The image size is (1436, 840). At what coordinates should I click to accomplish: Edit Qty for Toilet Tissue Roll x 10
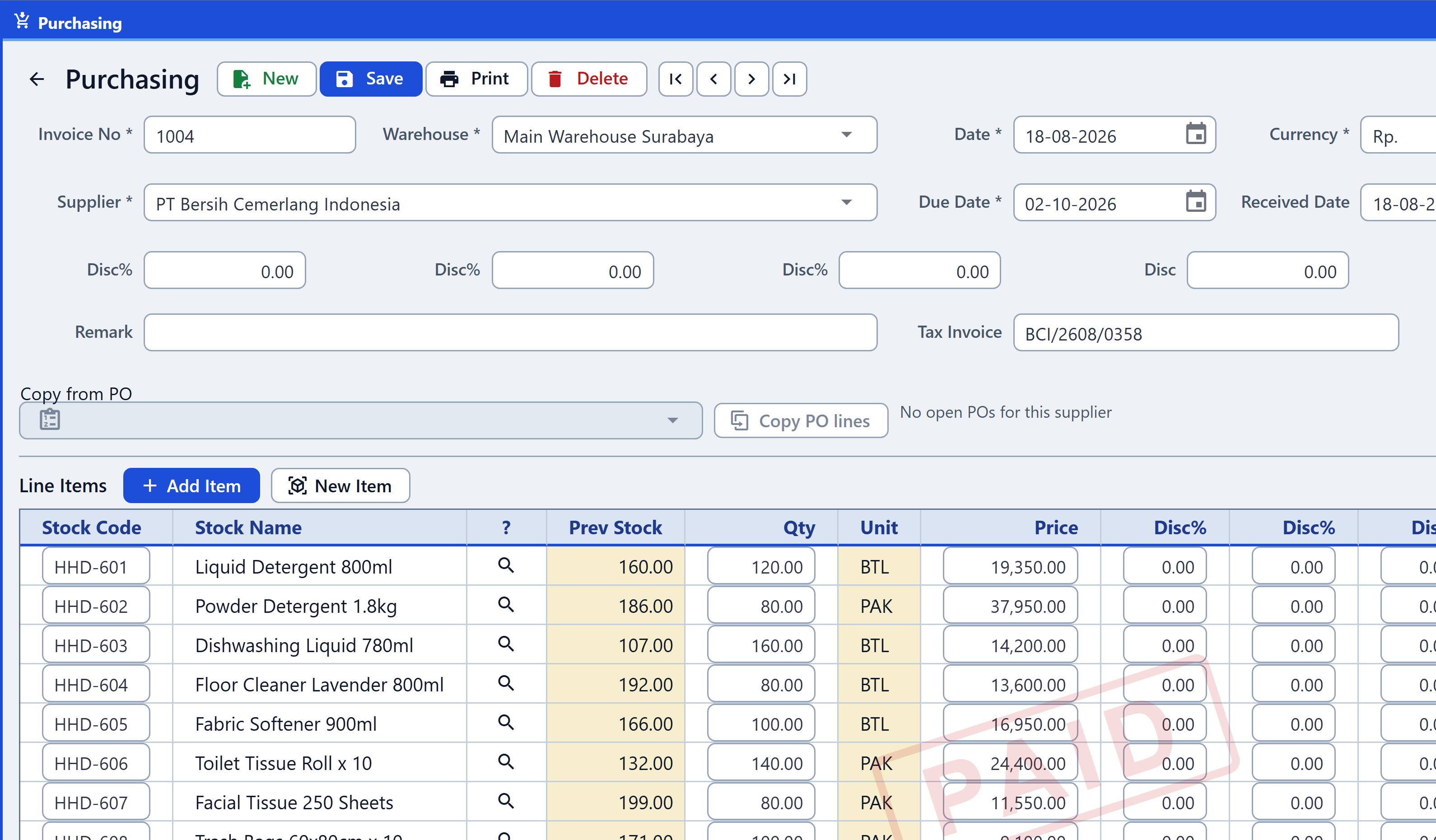[x=761, y=762]
